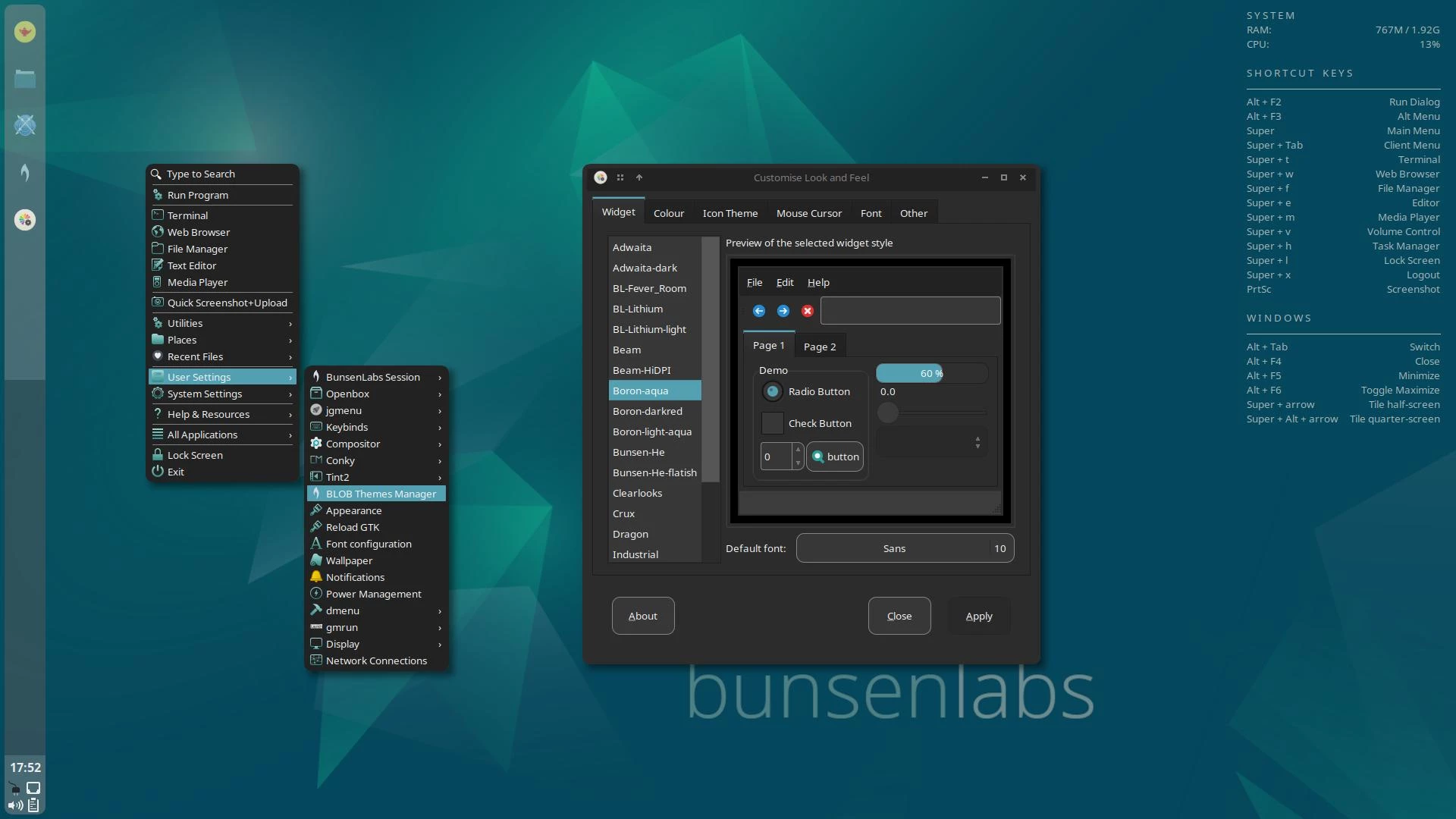
Task: Switch to the Icon Theme tab
Action: point(730,213)
